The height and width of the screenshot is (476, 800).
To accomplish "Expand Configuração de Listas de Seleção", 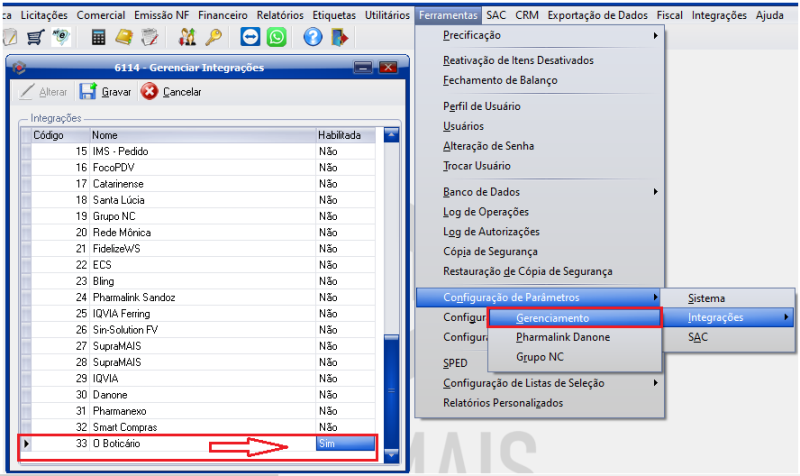I will pos(550,383).
